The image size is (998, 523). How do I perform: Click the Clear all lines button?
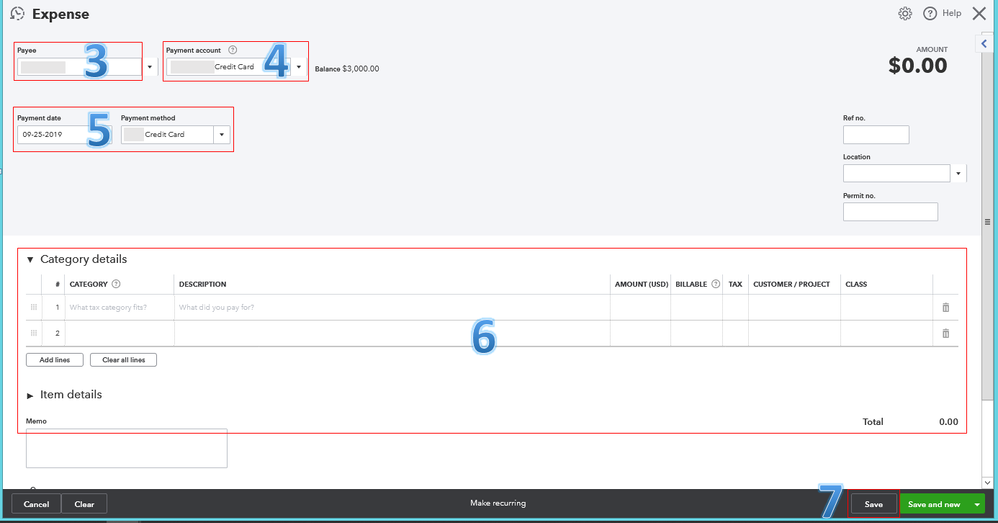[123, 359]
